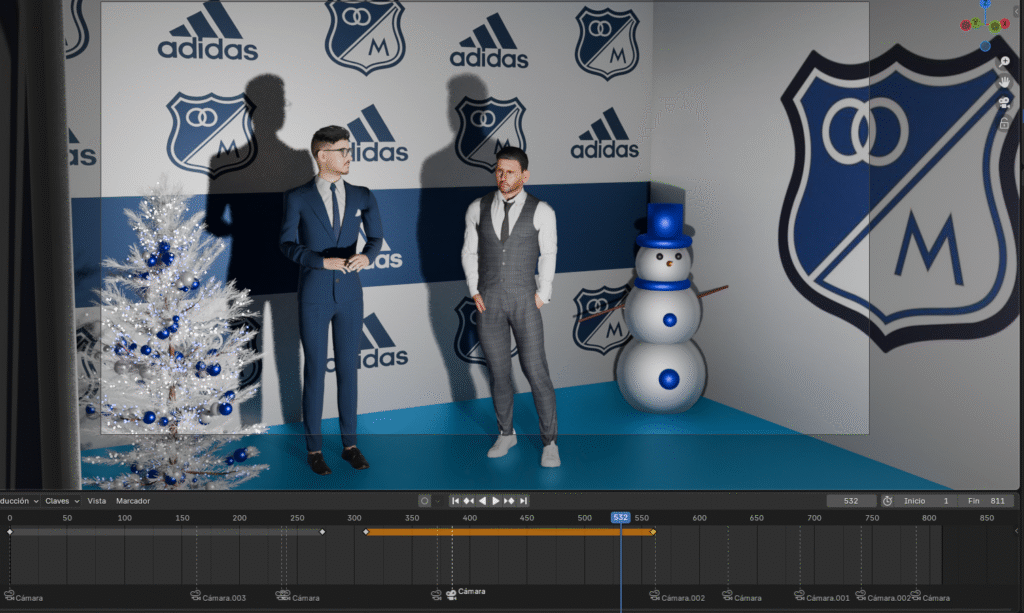Click the pan hand icon in viewport
The height and width of the screenshot is (613, 1024).
(1004, 83)
